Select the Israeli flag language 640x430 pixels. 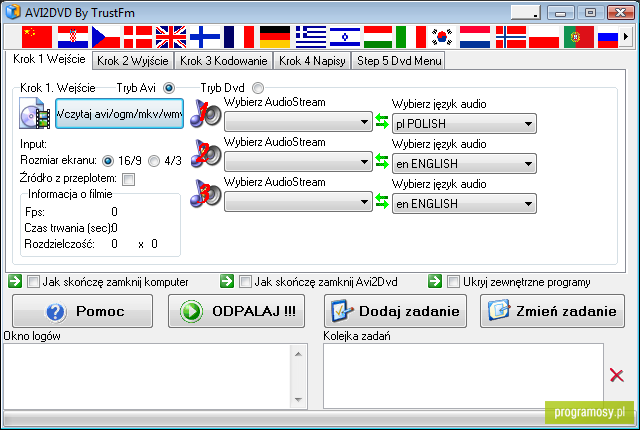[x=345, y=37]
